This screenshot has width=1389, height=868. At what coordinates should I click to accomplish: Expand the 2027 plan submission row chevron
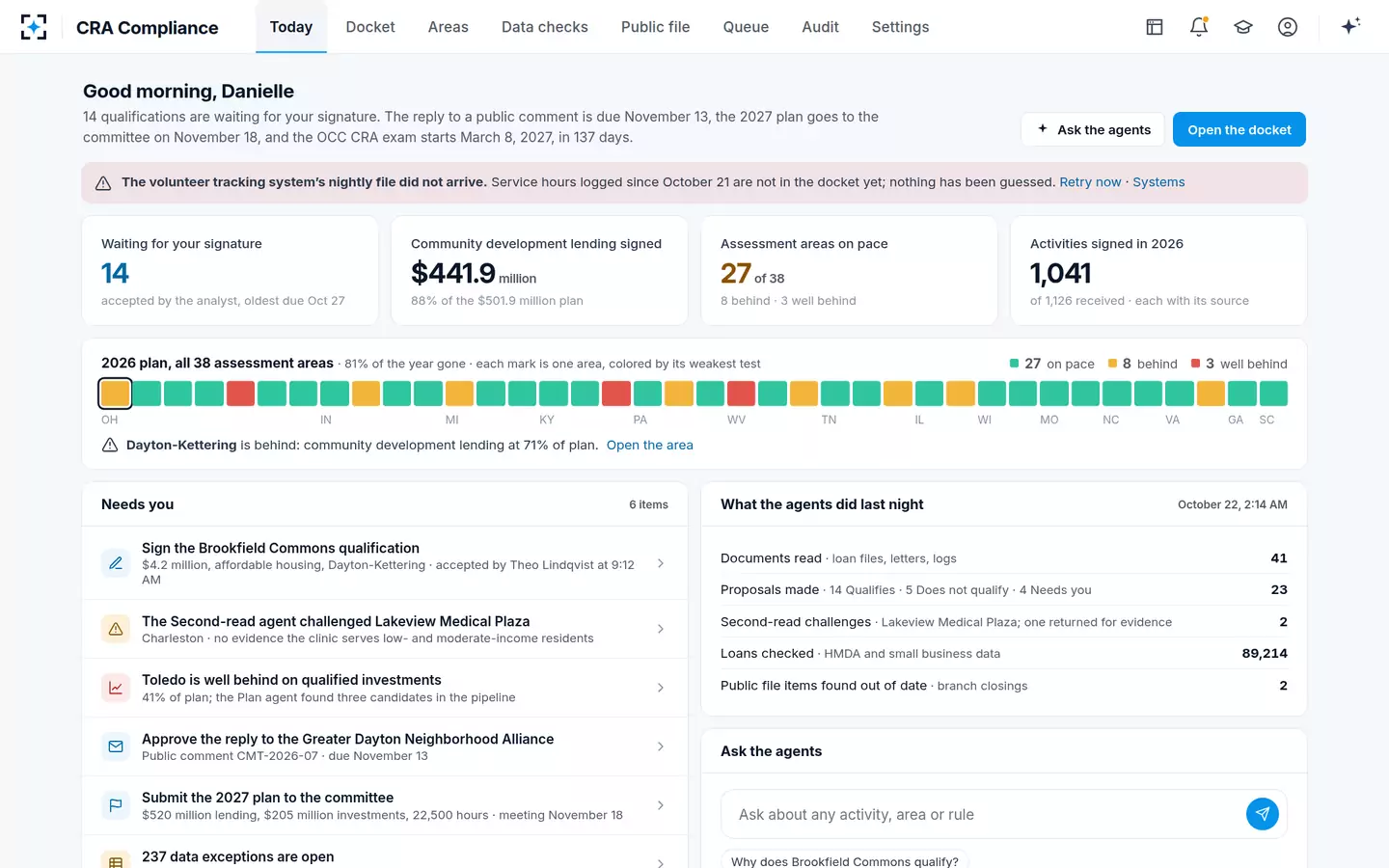pos(661,805)
